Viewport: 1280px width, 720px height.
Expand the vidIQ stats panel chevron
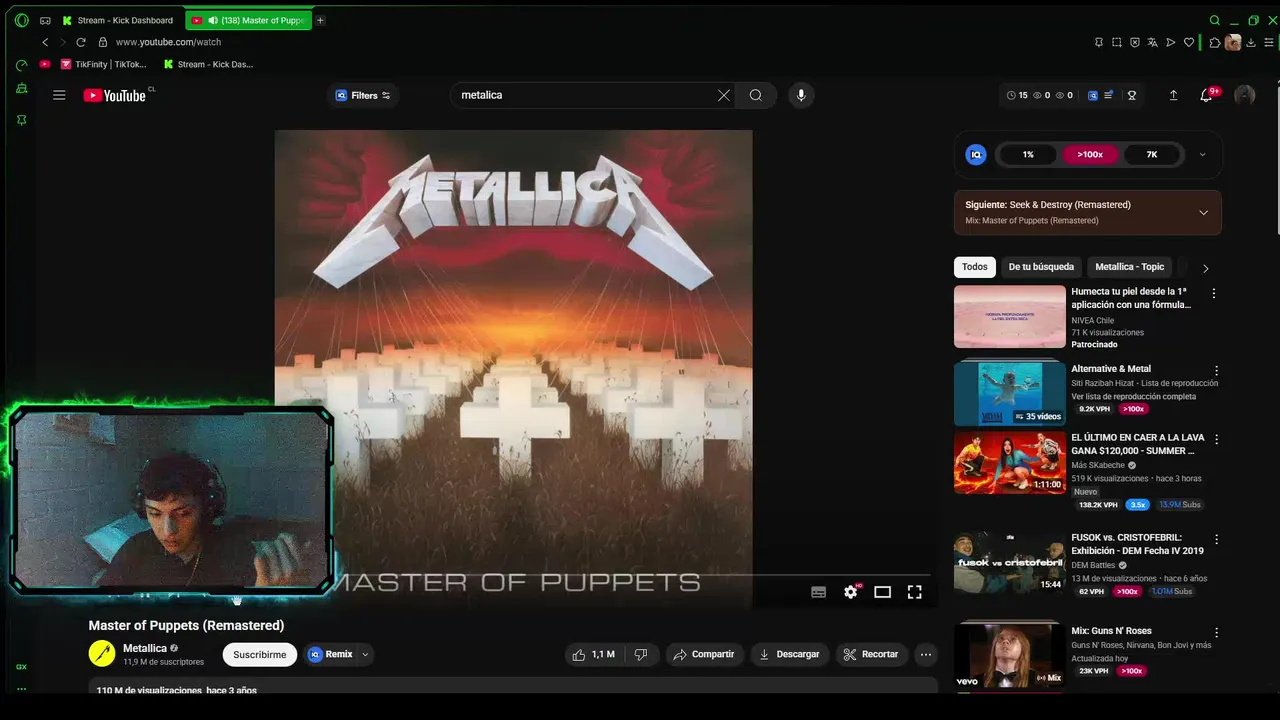(x=1202, y=154)
